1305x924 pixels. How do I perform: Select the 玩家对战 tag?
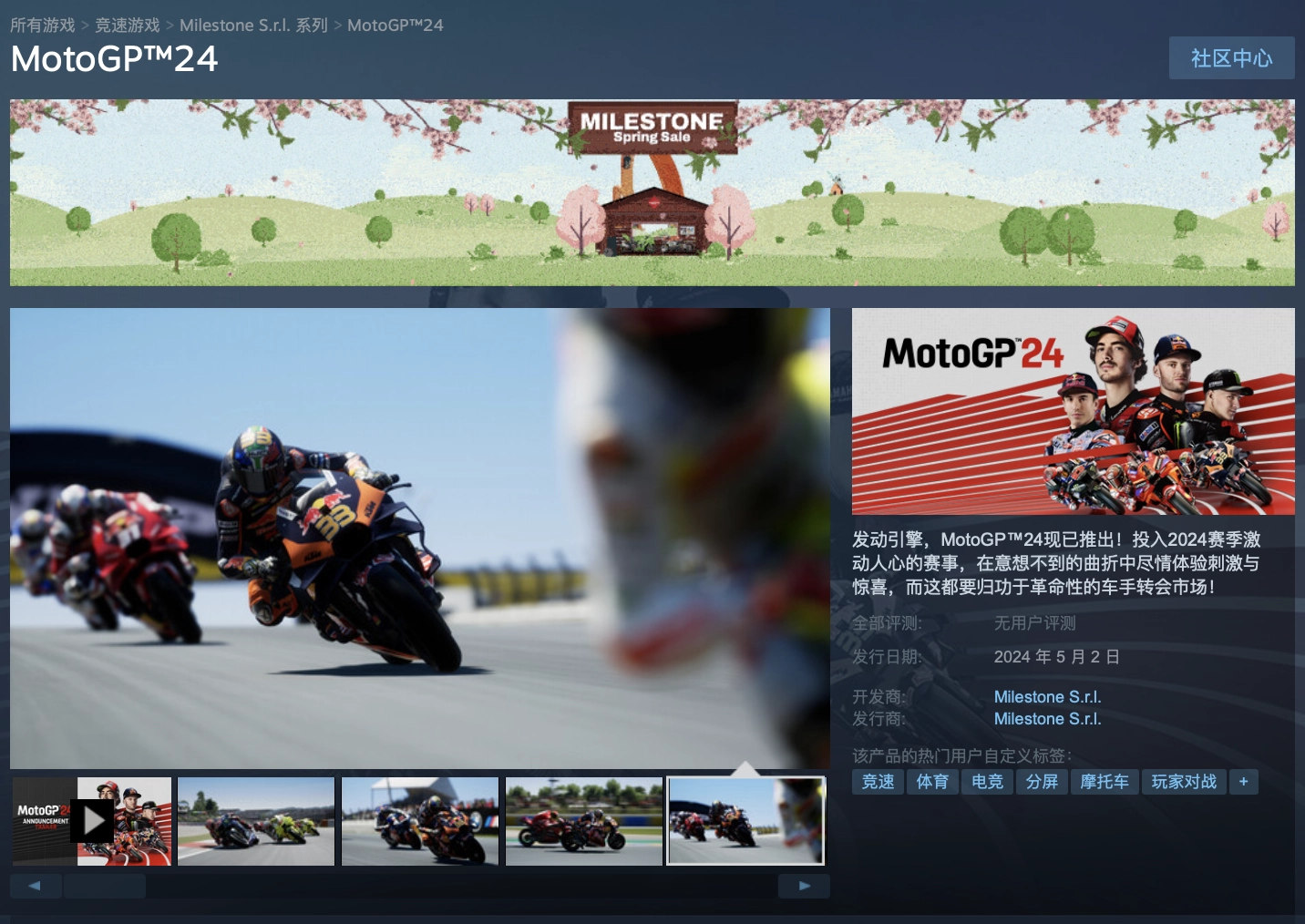[1184, 782]
